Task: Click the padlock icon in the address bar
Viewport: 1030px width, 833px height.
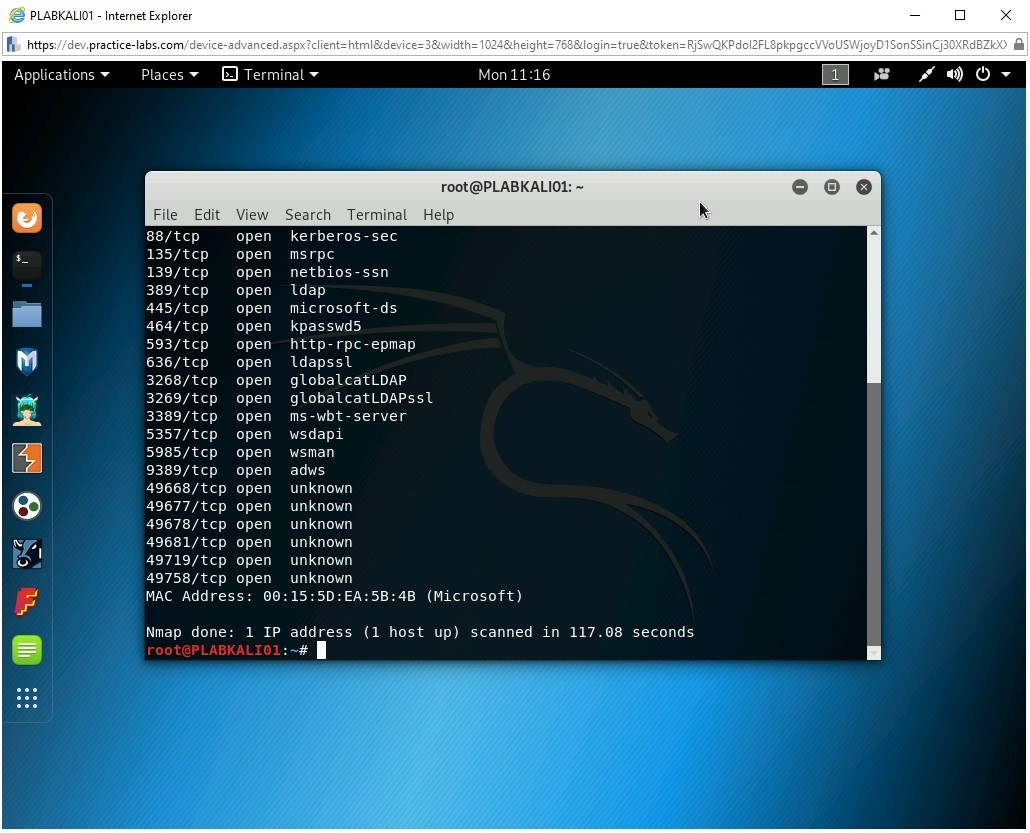Action: [1020, 45]
